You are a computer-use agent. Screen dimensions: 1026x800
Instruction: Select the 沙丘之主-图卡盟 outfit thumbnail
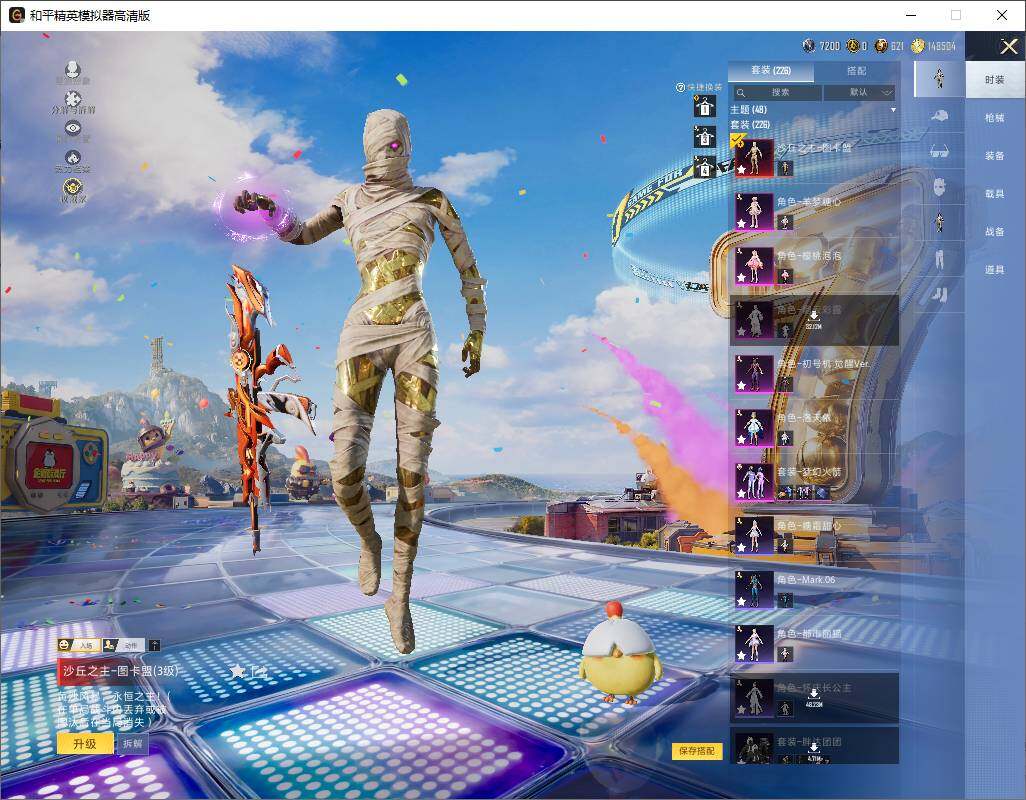coord(754,158)
